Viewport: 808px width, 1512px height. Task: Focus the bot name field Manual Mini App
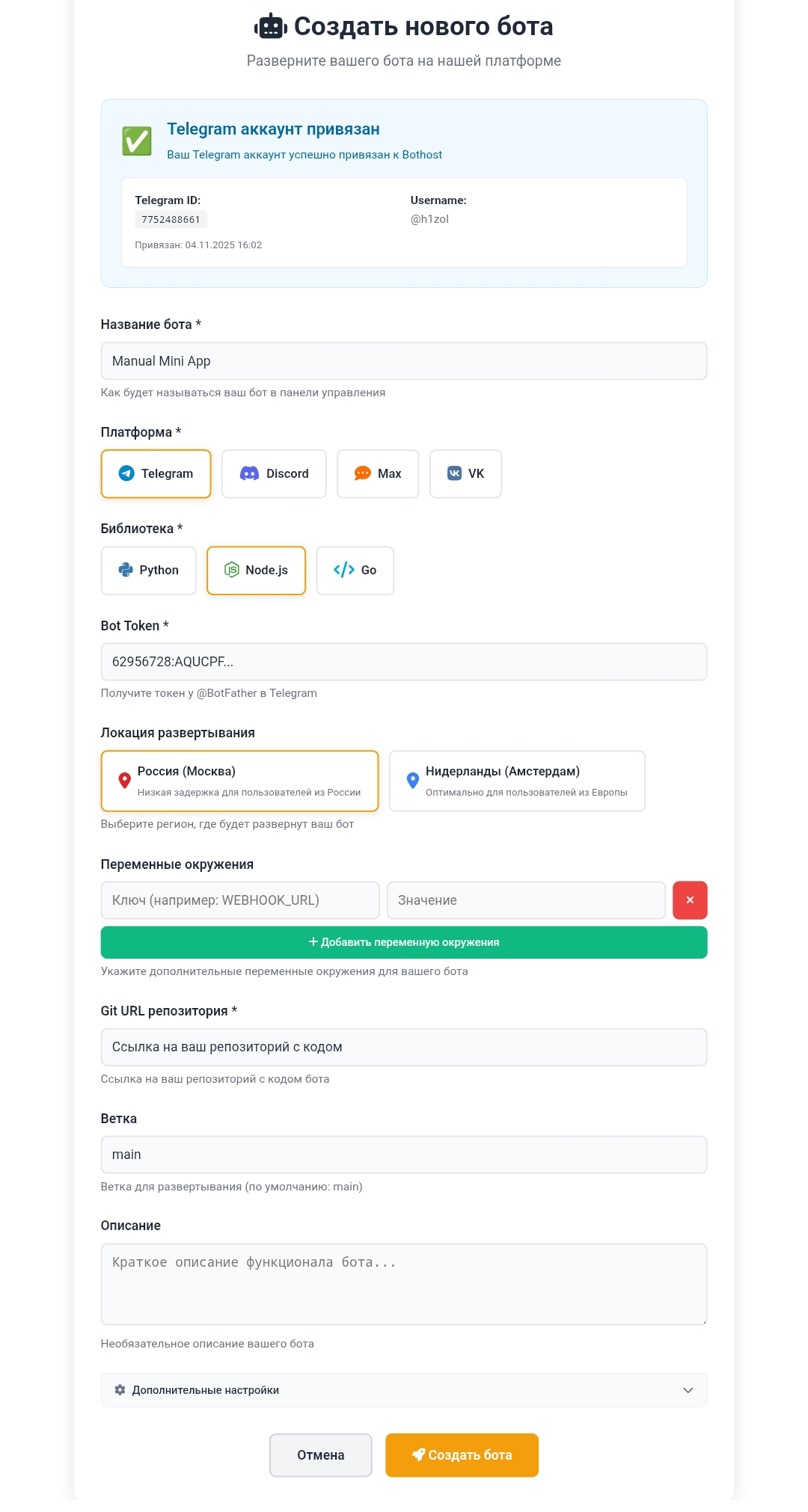[404, 360]
